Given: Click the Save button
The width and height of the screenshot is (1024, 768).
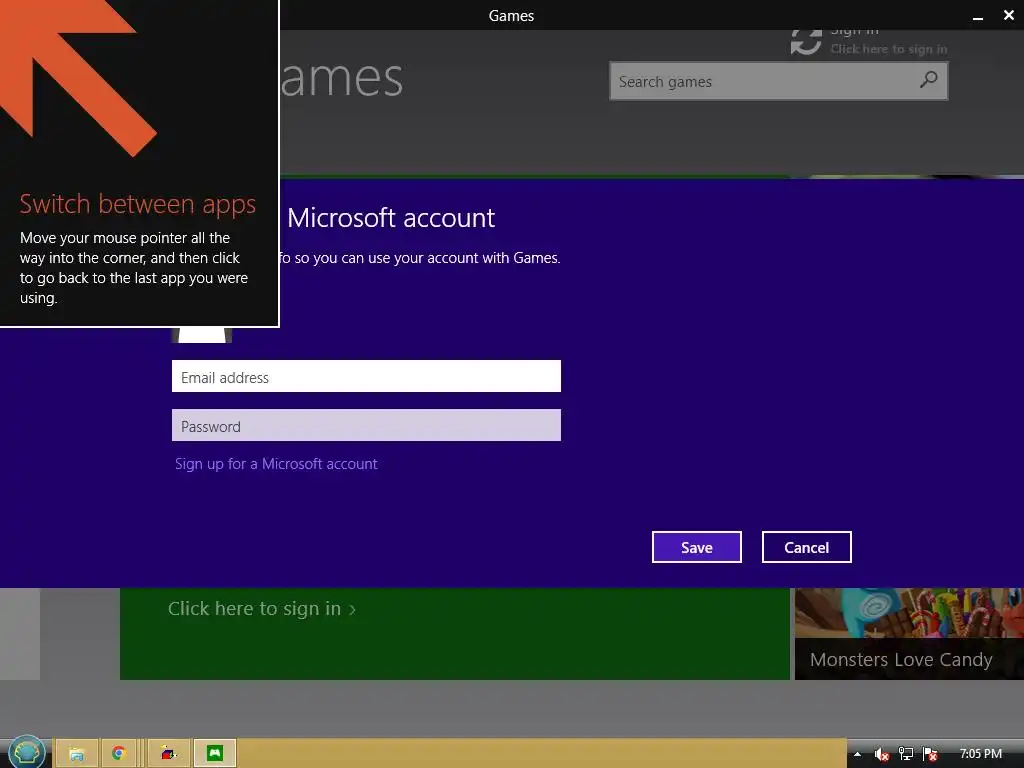Looking at the screenshot, I should coord(696,547).
